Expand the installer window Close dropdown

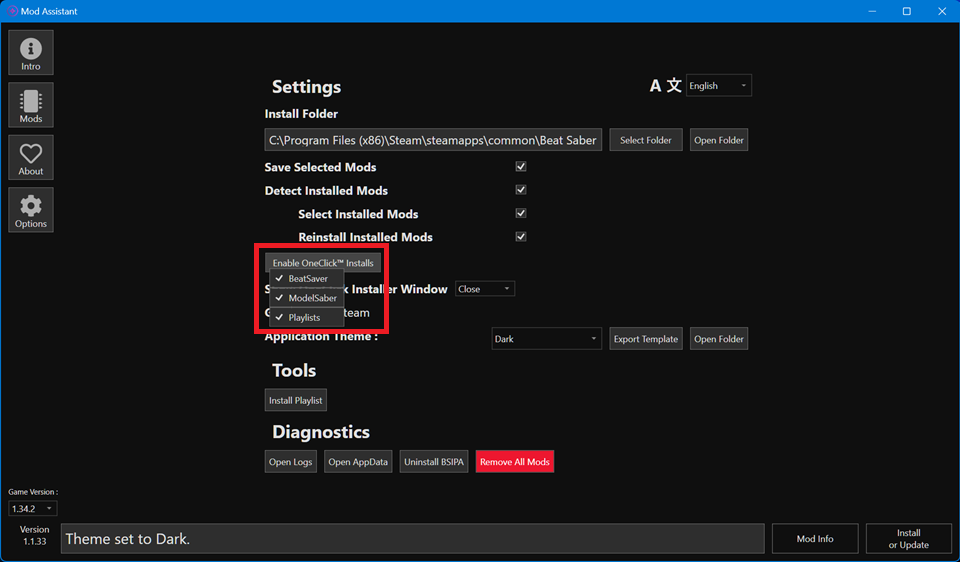click(x=485, y=289)
